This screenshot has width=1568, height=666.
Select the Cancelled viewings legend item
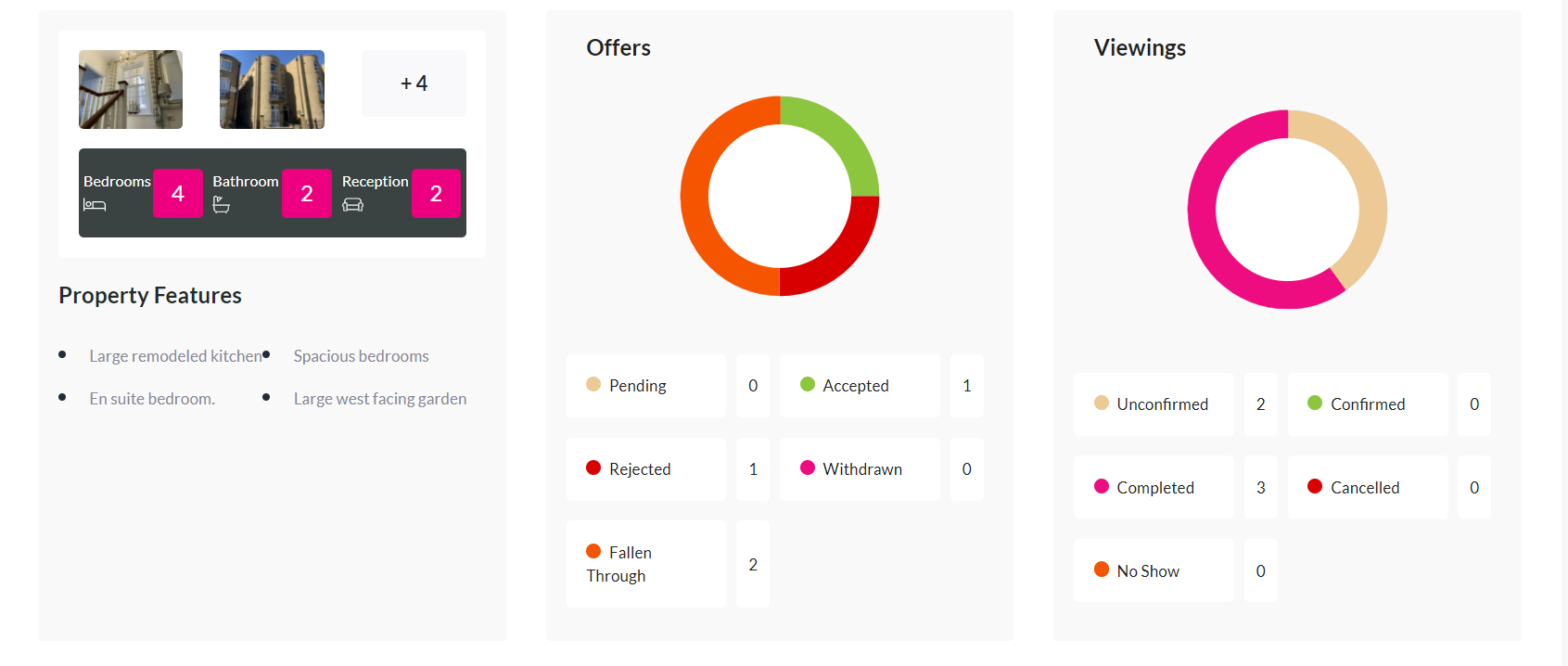(x=1368, y=487)
